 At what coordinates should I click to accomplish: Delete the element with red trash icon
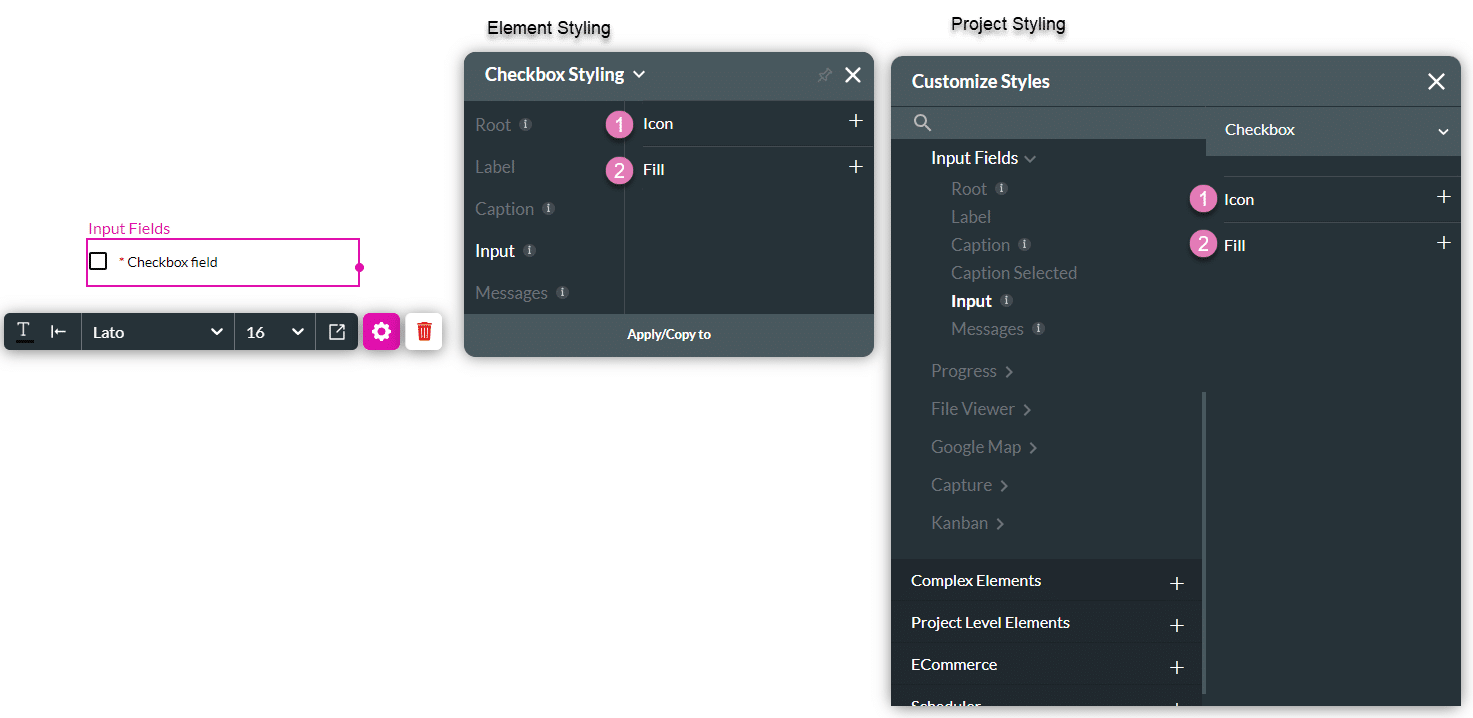[x=424, y=331]
